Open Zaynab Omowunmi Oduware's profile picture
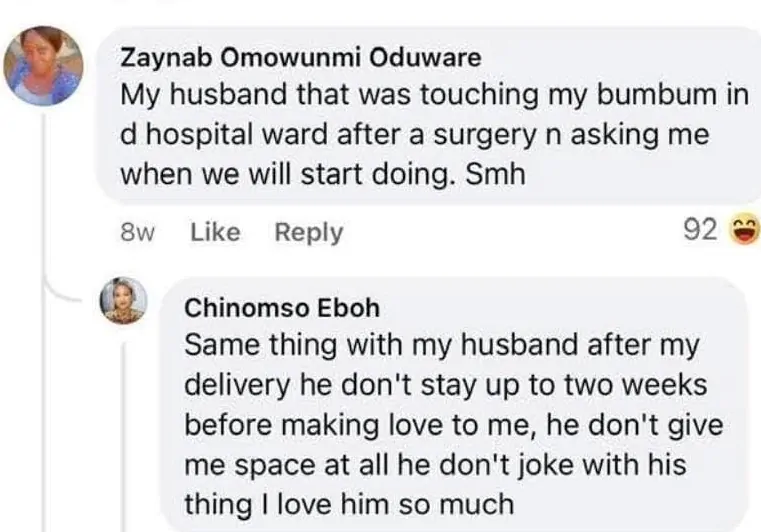Viewport: 761px width, 532px height. coord(43,66)
